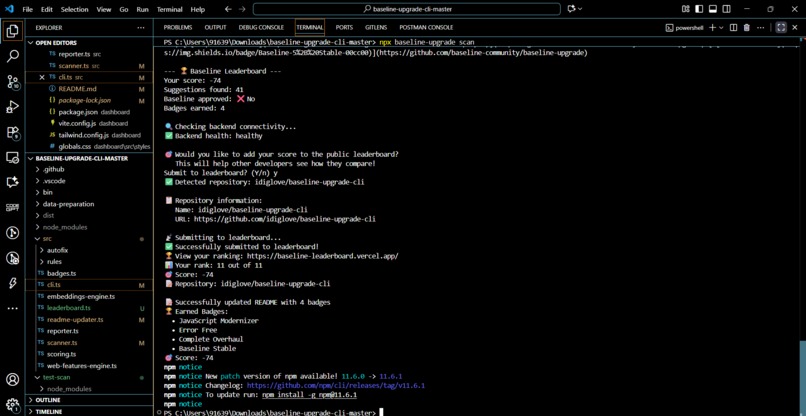Screen dimensions: 806x416
Task: Expand the data-preparation folder
Action: tap(38, 204)
